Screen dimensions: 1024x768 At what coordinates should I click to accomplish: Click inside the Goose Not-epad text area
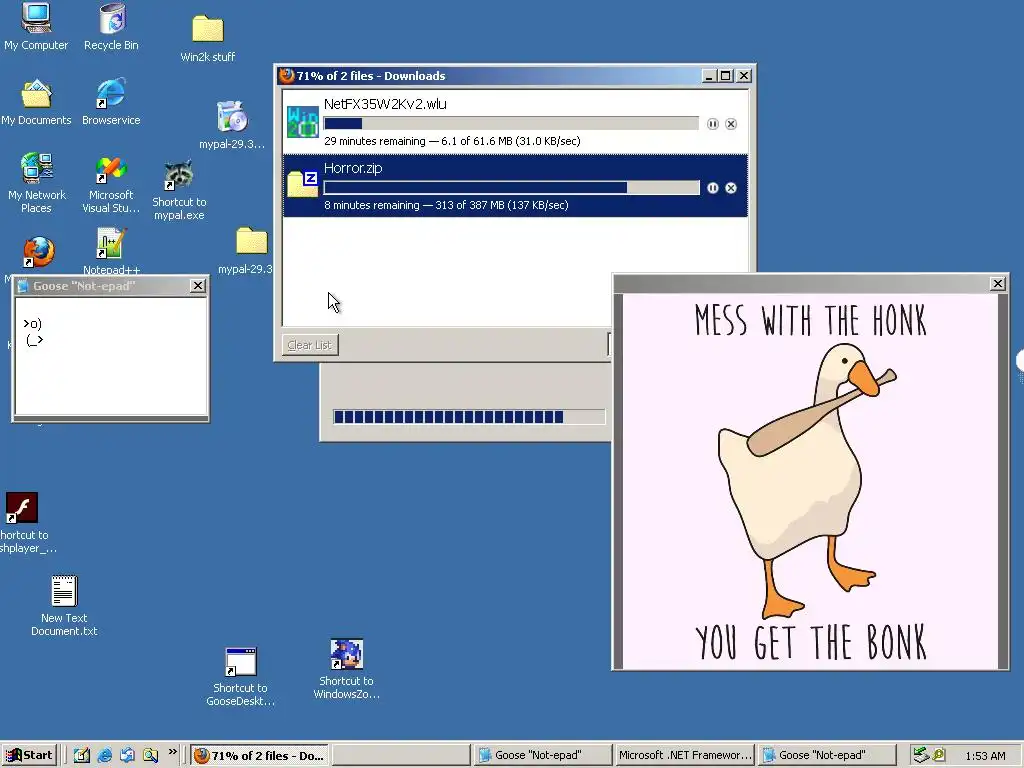111,356
